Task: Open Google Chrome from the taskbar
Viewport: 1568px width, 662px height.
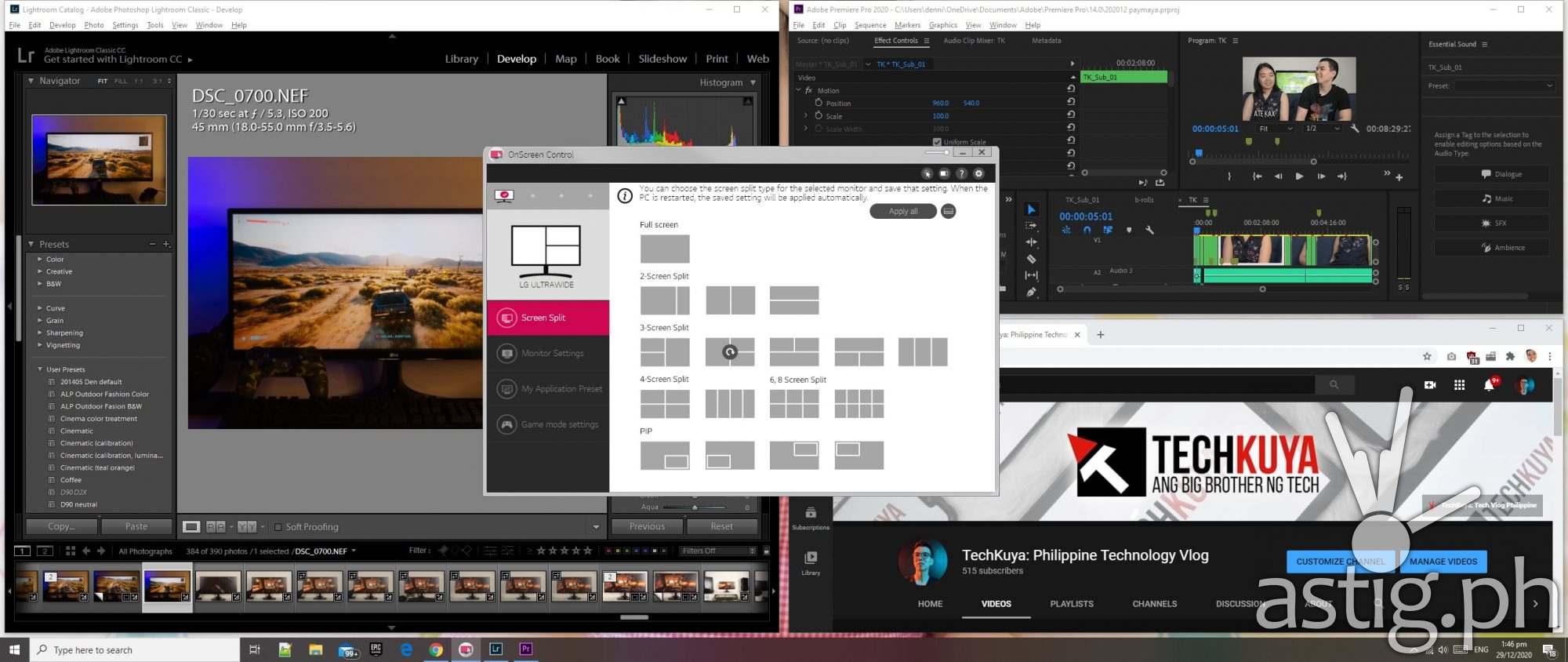Action: (436, 649)
